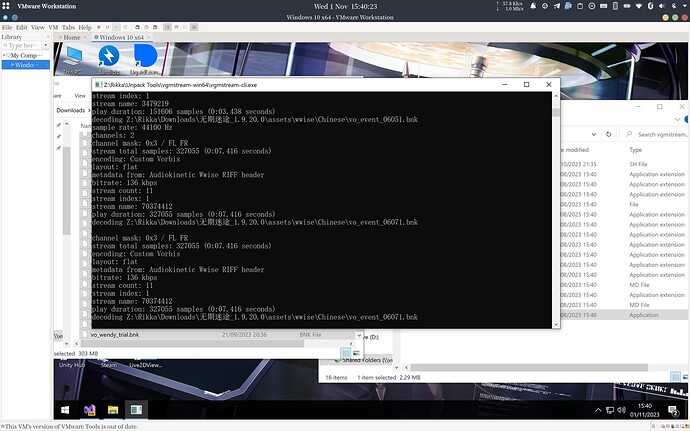Screen dimensions: 690x431
Task: Switch to the Home tab
Action: 72,37
